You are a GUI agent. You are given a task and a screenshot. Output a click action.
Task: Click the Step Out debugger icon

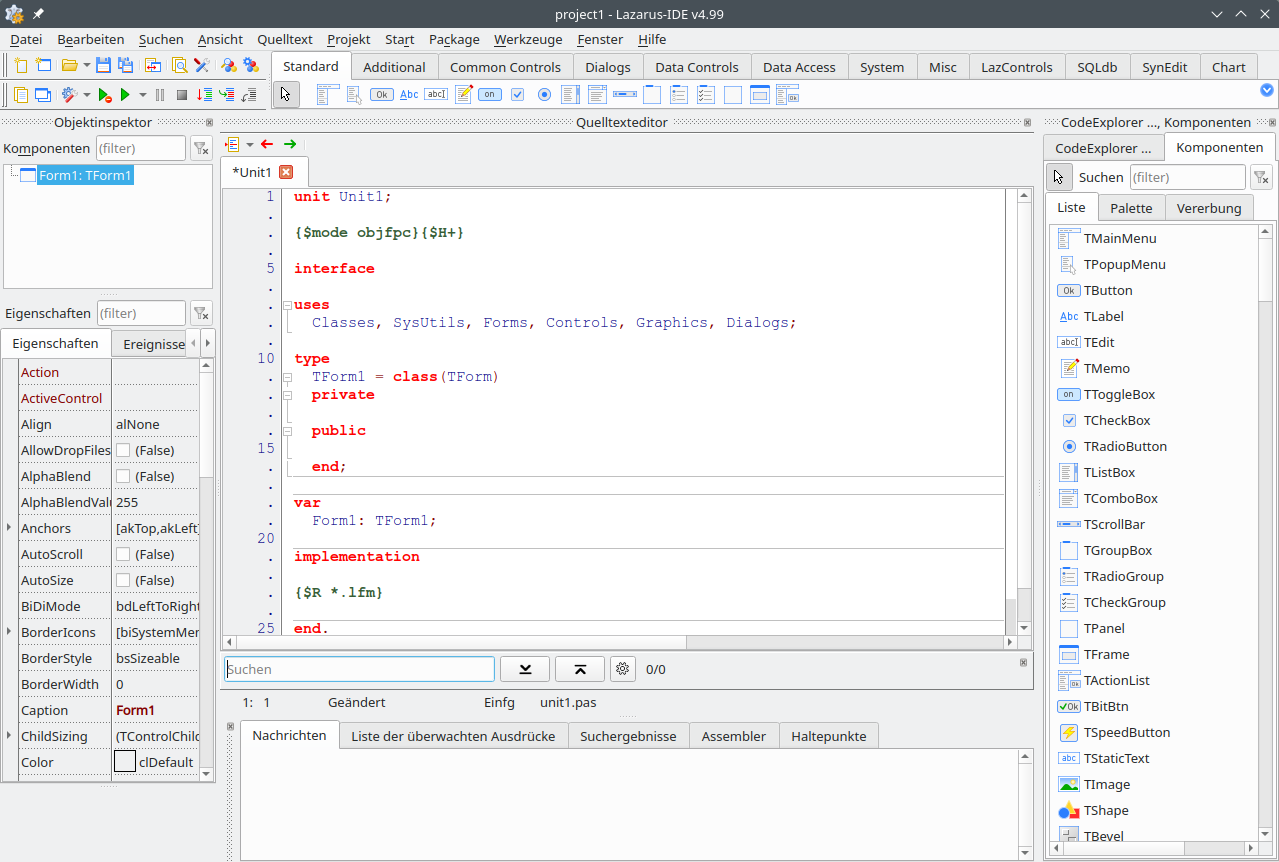(250, 95)
